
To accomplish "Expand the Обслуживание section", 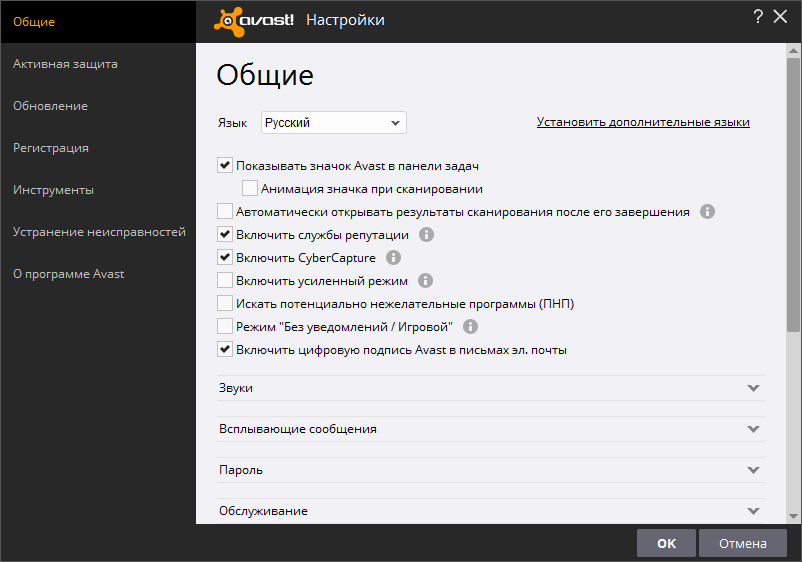I will 491,511.
